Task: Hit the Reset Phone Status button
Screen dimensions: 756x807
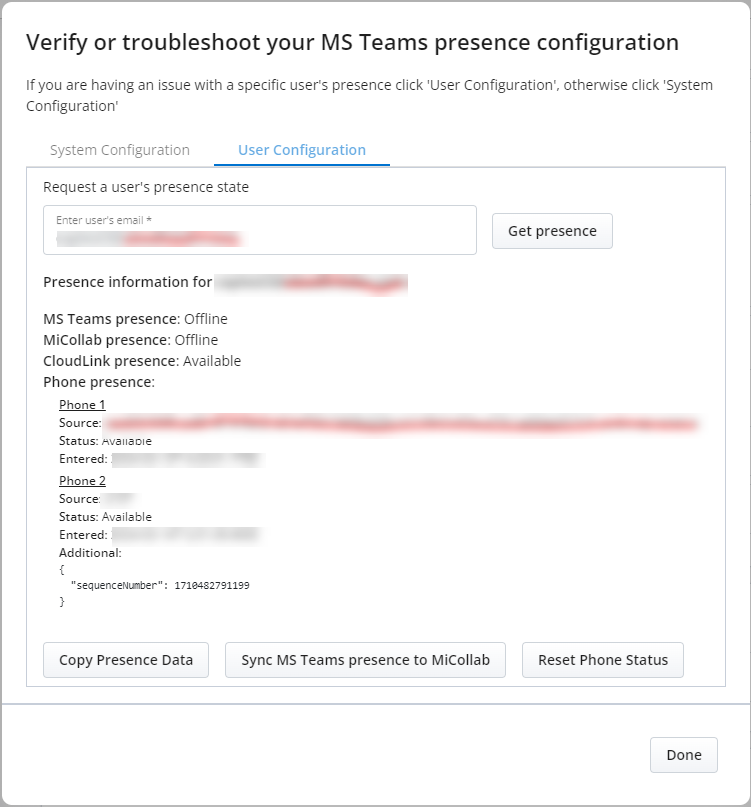Action: [602, 660]
